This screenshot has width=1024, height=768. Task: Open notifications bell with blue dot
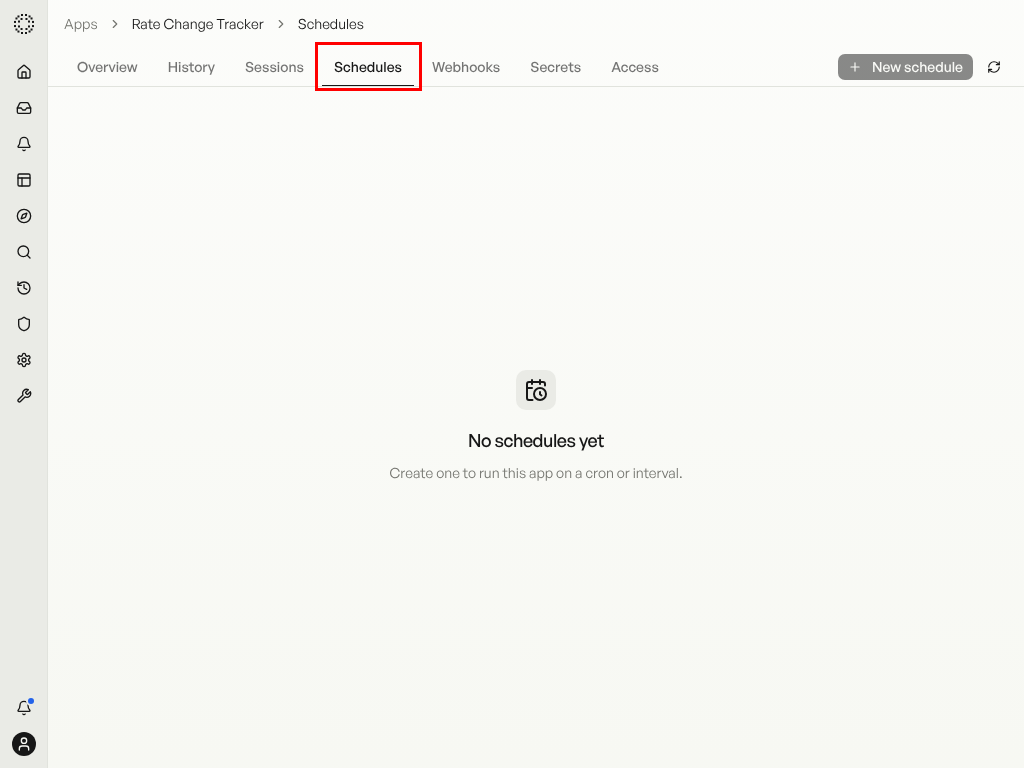[x=24, y=707]
